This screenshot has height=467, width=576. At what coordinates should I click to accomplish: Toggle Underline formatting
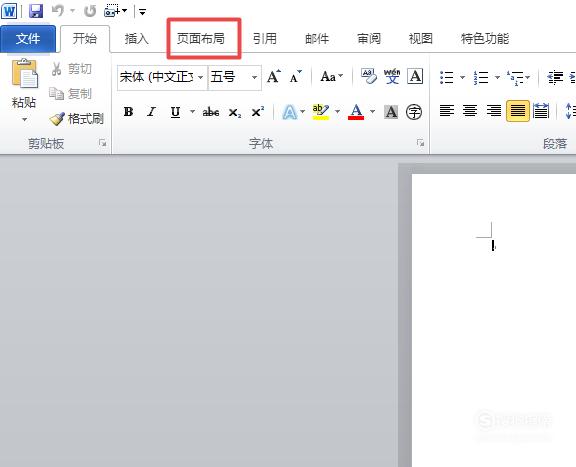(176, 112)
